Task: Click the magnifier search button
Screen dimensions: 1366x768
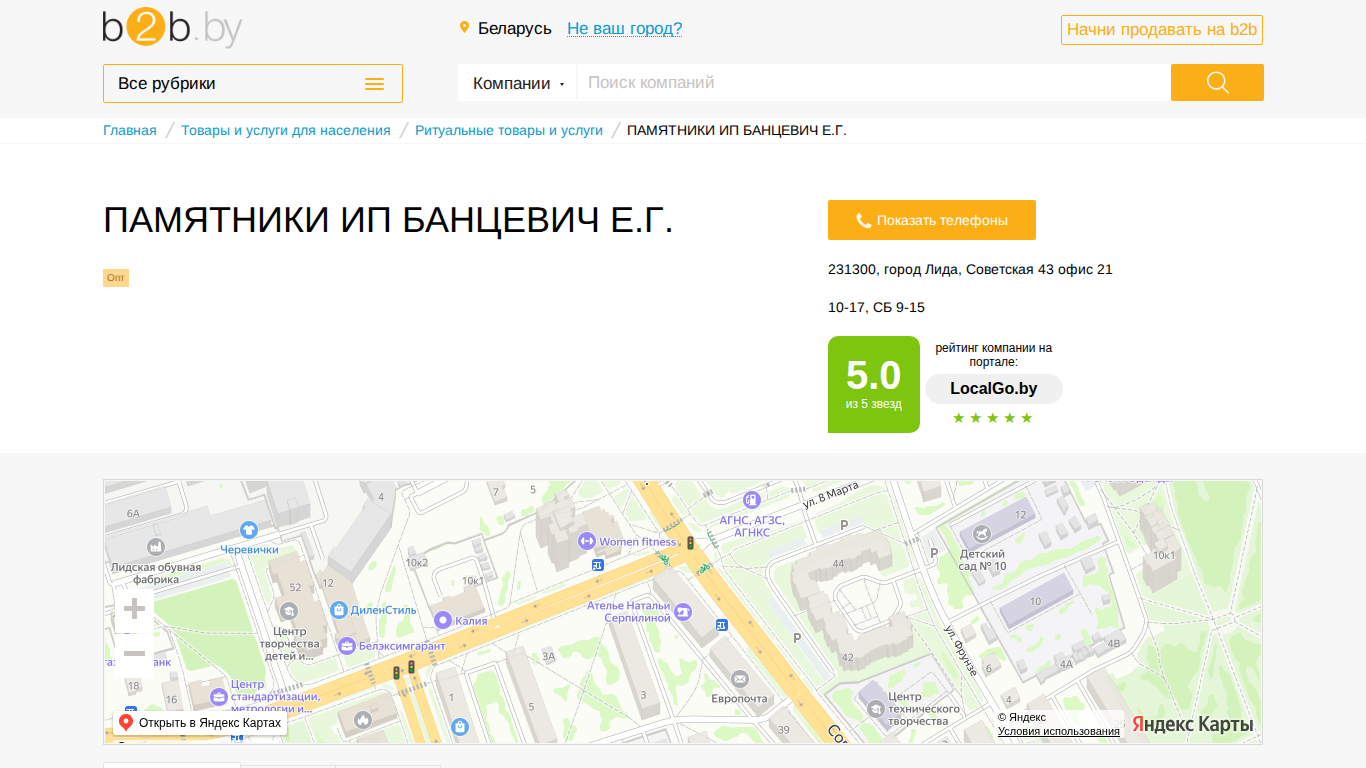Action: click(x=1217, y=83)
